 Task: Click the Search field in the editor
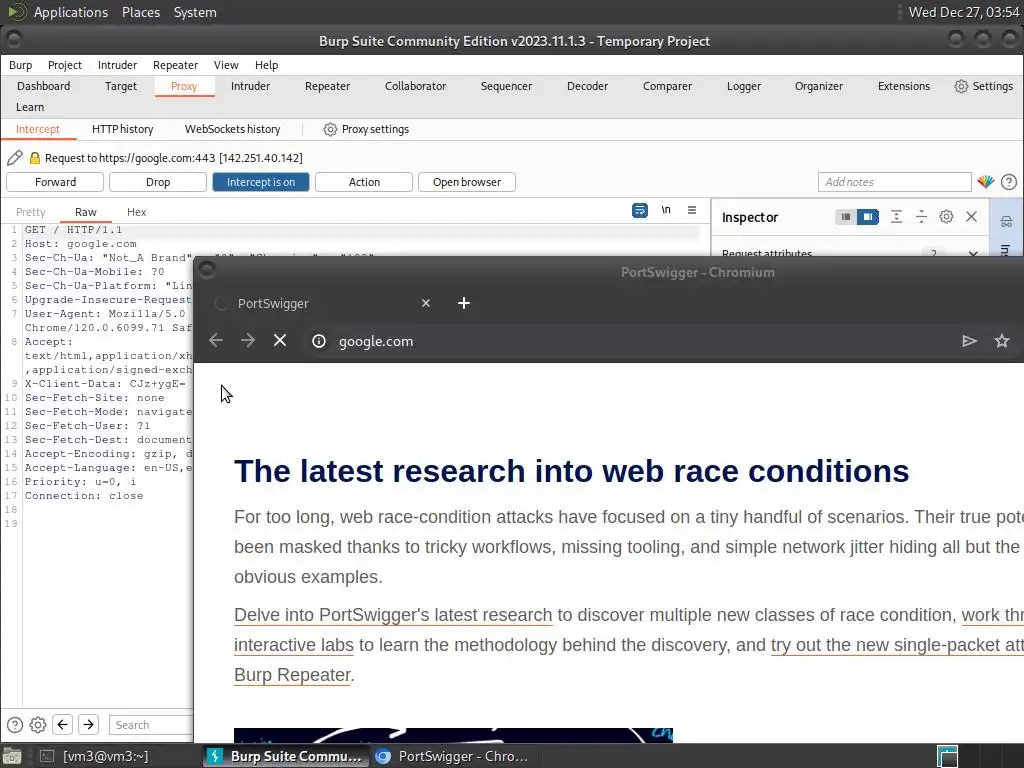(151, 725)
